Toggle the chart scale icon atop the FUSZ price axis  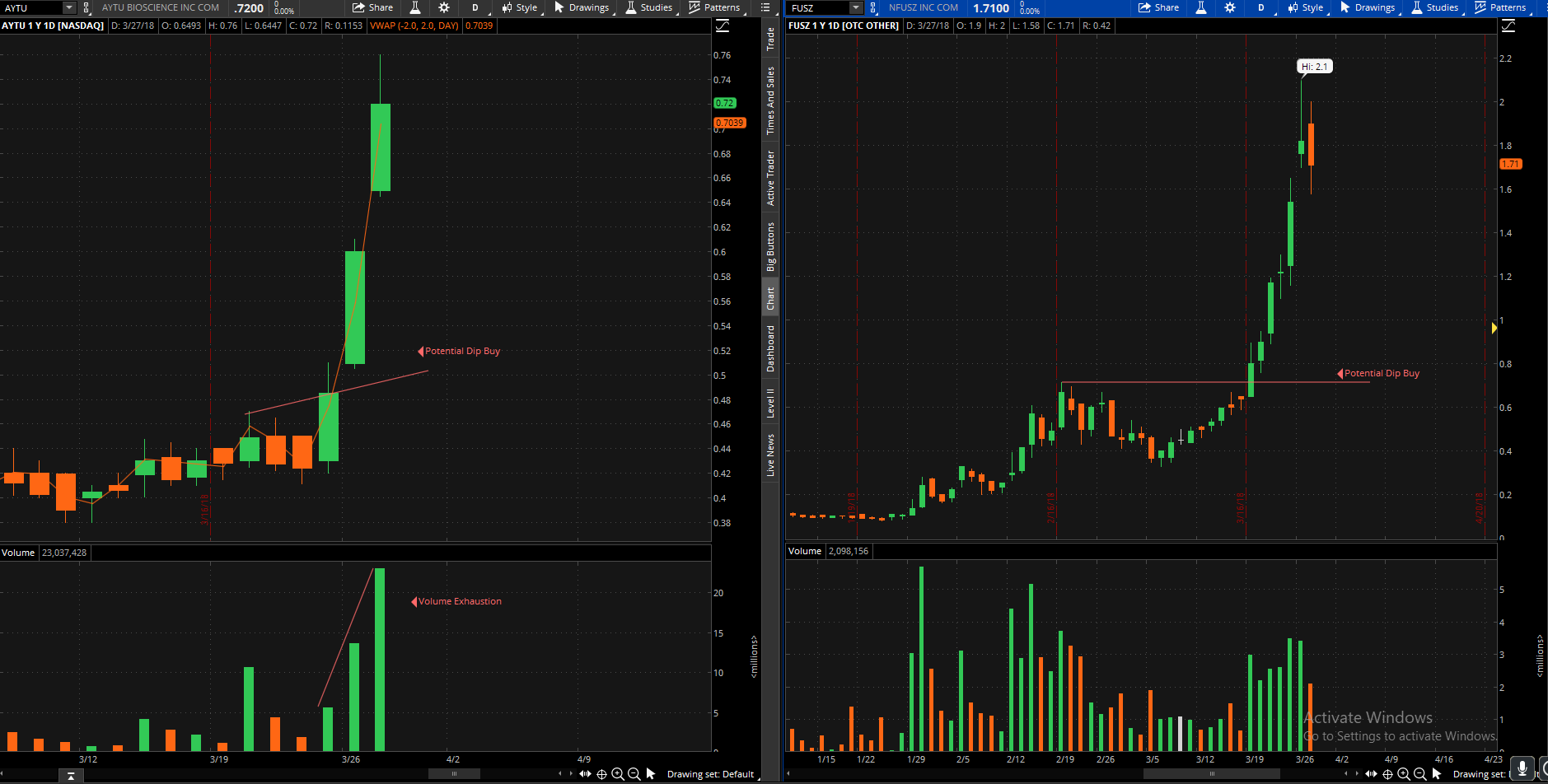(1508, 26)
